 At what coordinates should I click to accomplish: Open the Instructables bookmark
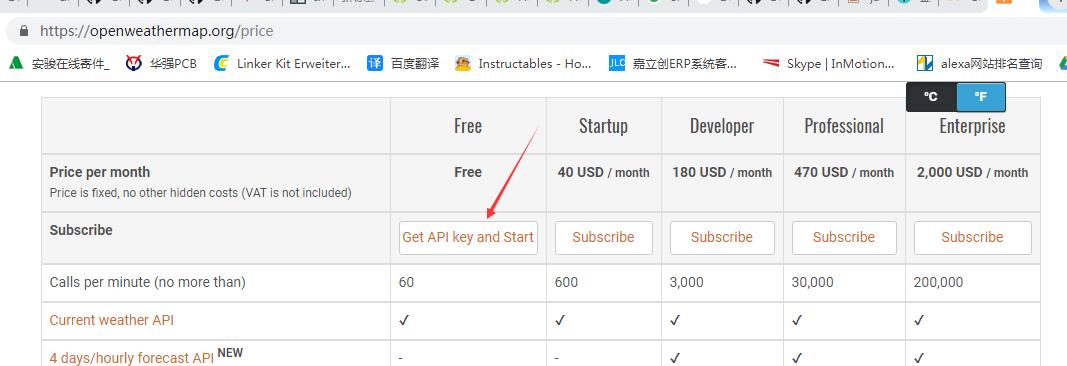(x=523, y=64)
